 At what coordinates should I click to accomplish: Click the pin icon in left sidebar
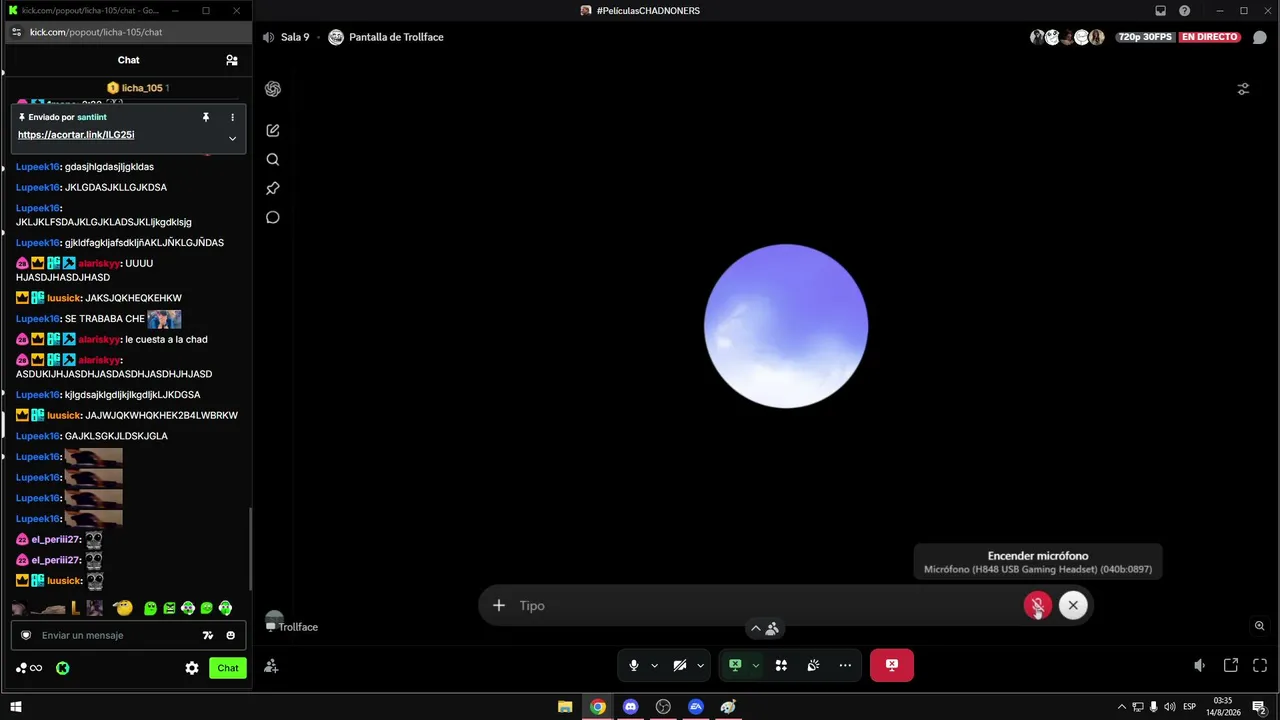(273, 188)
